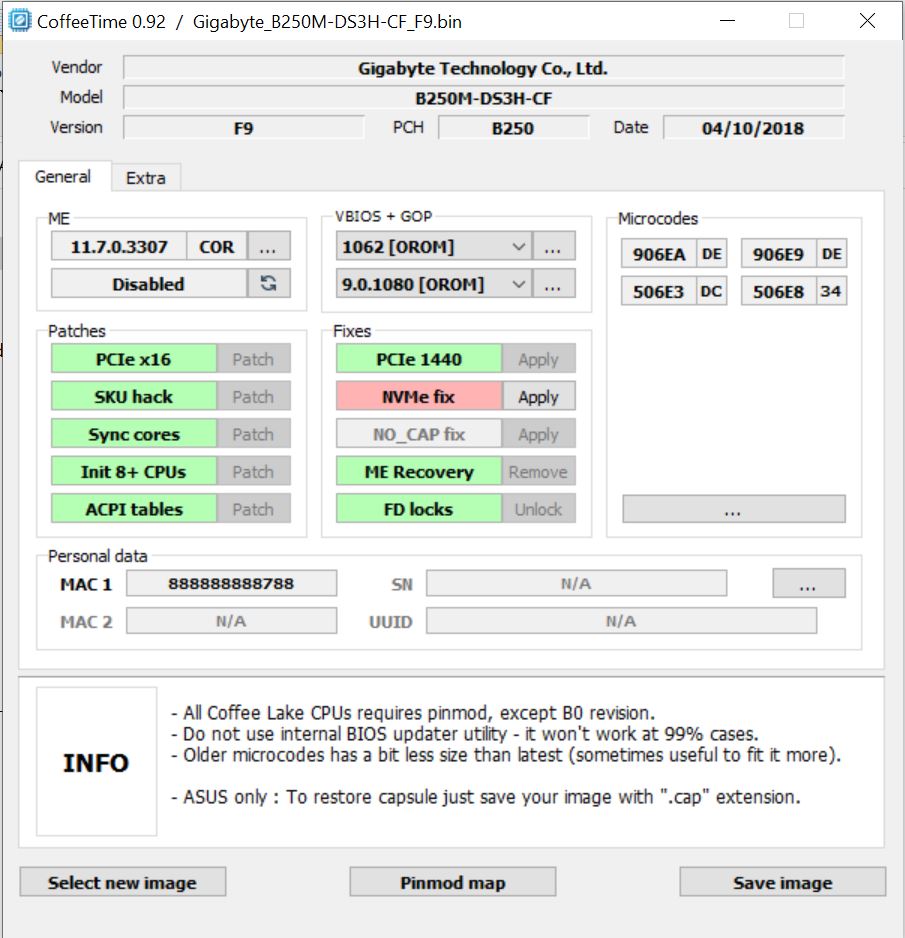The height and width of the screenshot is (938, 905).
Task: Click the CoffeeTime app icon in title bar
Action: pos(20,21)
